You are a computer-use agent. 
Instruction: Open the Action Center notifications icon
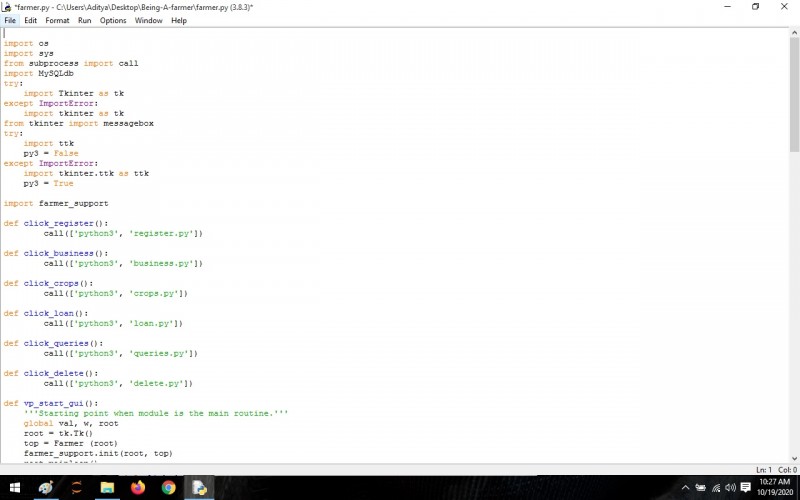point(745,488)
